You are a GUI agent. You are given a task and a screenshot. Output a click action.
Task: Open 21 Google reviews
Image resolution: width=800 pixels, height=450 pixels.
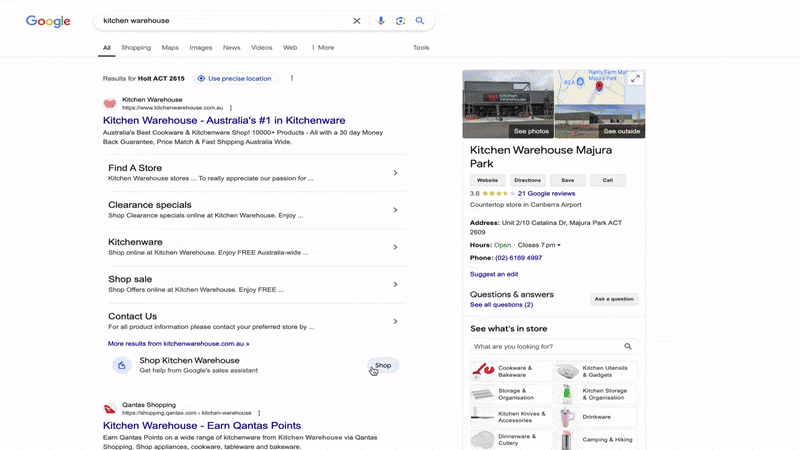click(546, 193)
